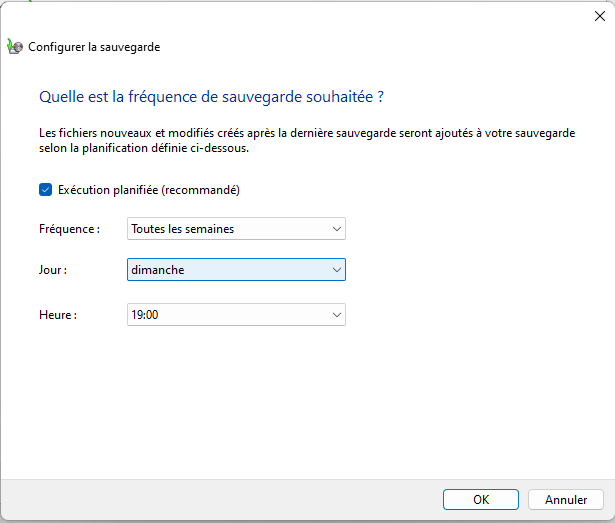Confirm the schedule with the OK button
The width and height of the screenshot is (615, 523).
click(x=481, y=499)
